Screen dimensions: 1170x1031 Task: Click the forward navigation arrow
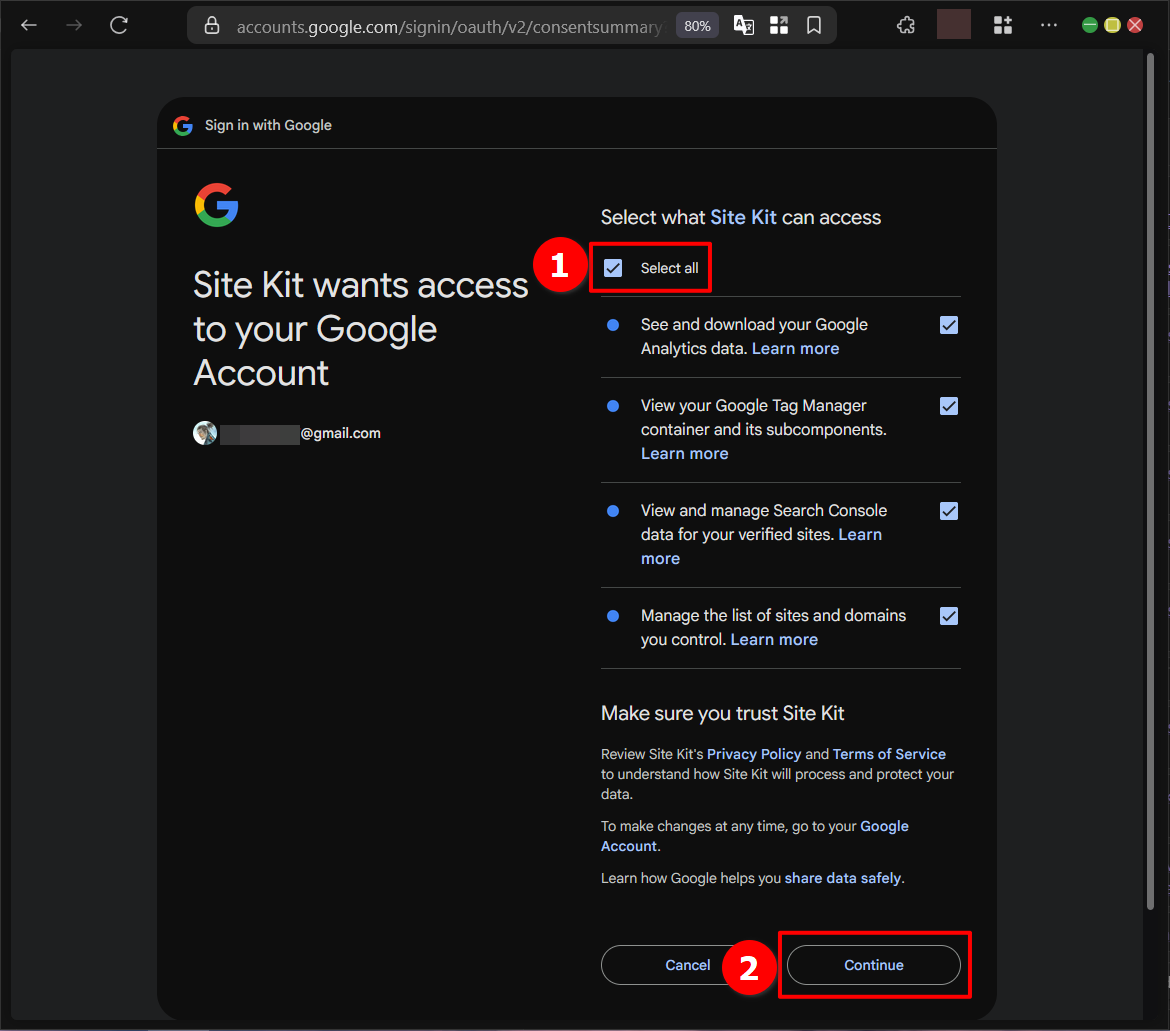(x=73, y=24)
